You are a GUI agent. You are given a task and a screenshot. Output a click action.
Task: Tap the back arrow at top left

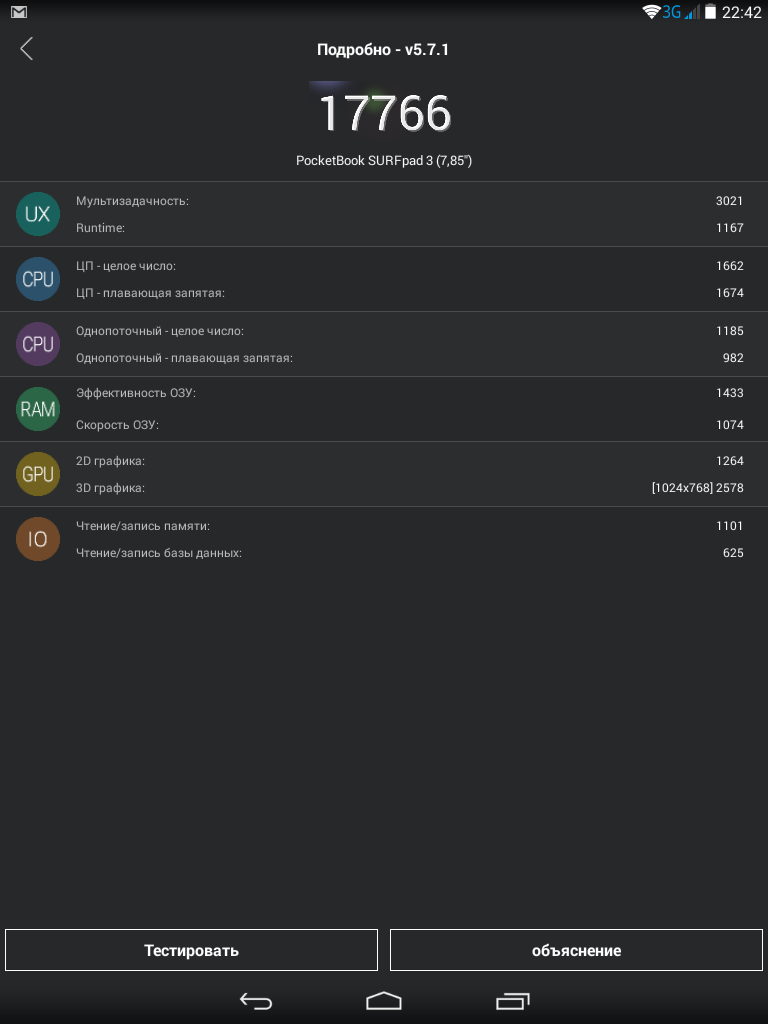pos(26,49)
